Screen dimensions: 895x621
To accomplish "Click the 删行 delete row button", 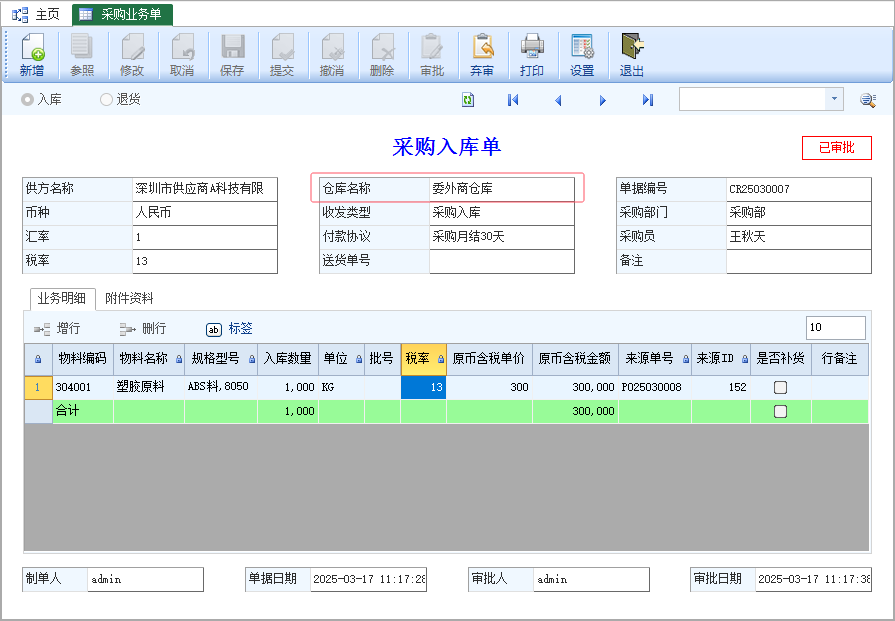I will pyautogui.click(x=143, y=329).
